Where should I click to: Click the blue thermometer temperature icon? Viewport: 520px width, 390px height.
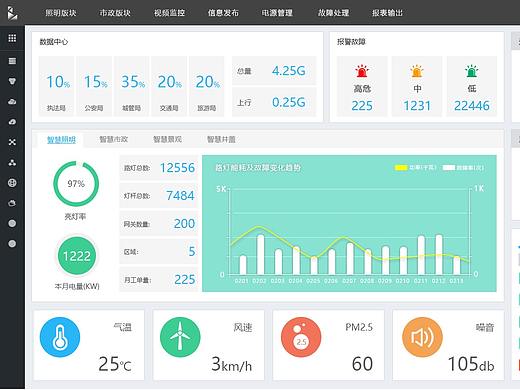click(x=60, y=337)
